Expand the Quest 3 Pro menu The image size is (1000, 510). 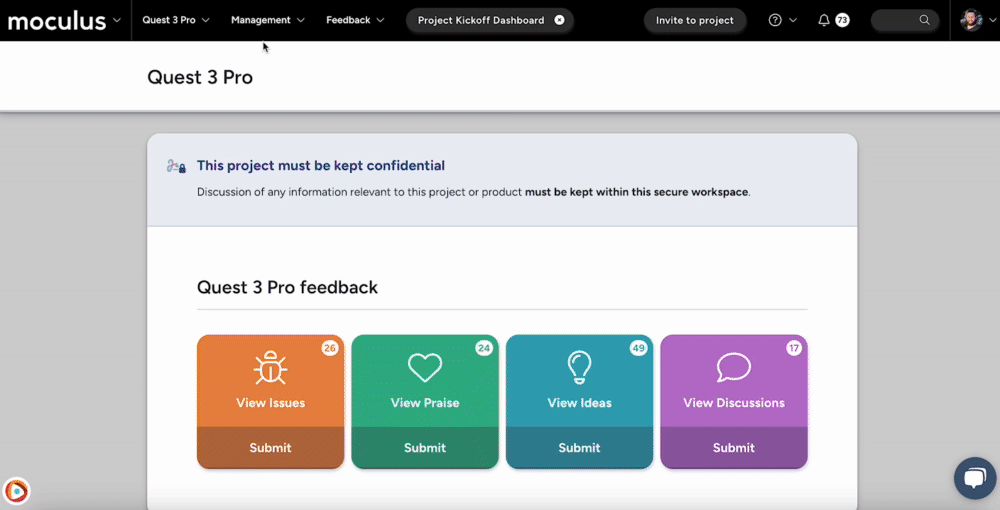click(x=176, y=20)
